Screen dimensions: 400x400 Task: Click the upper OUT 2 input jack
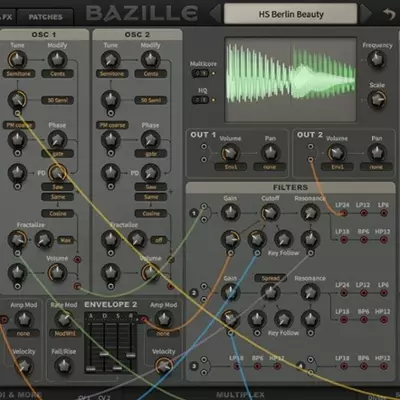click(310, 146)
